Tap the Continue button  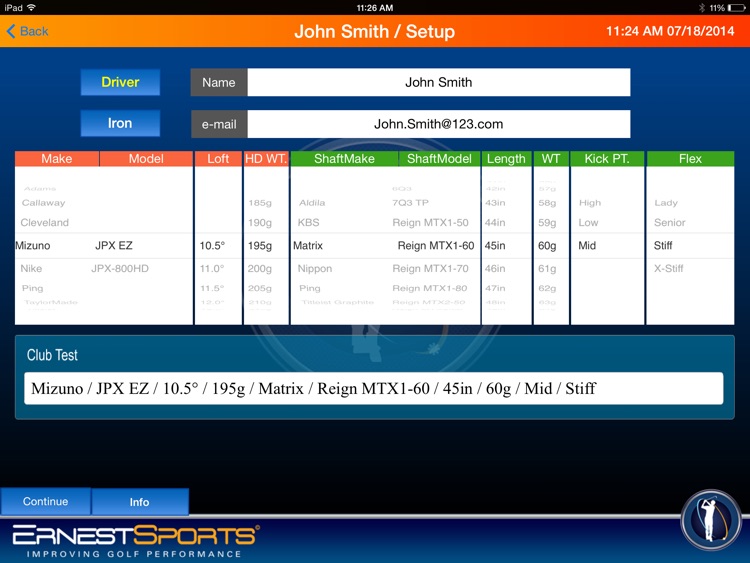[45, 501]
